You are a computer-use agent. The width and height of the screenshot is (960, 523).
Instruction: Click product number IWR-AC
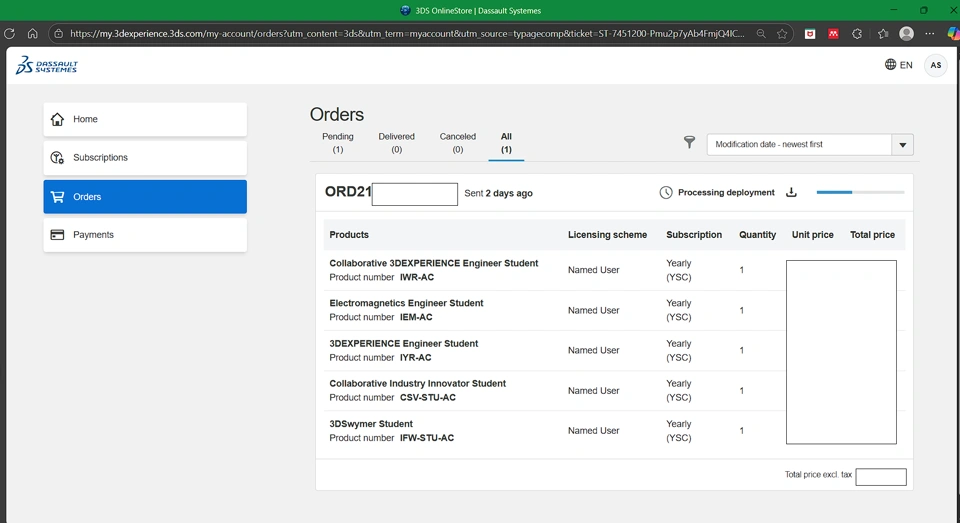coord(417,277)
